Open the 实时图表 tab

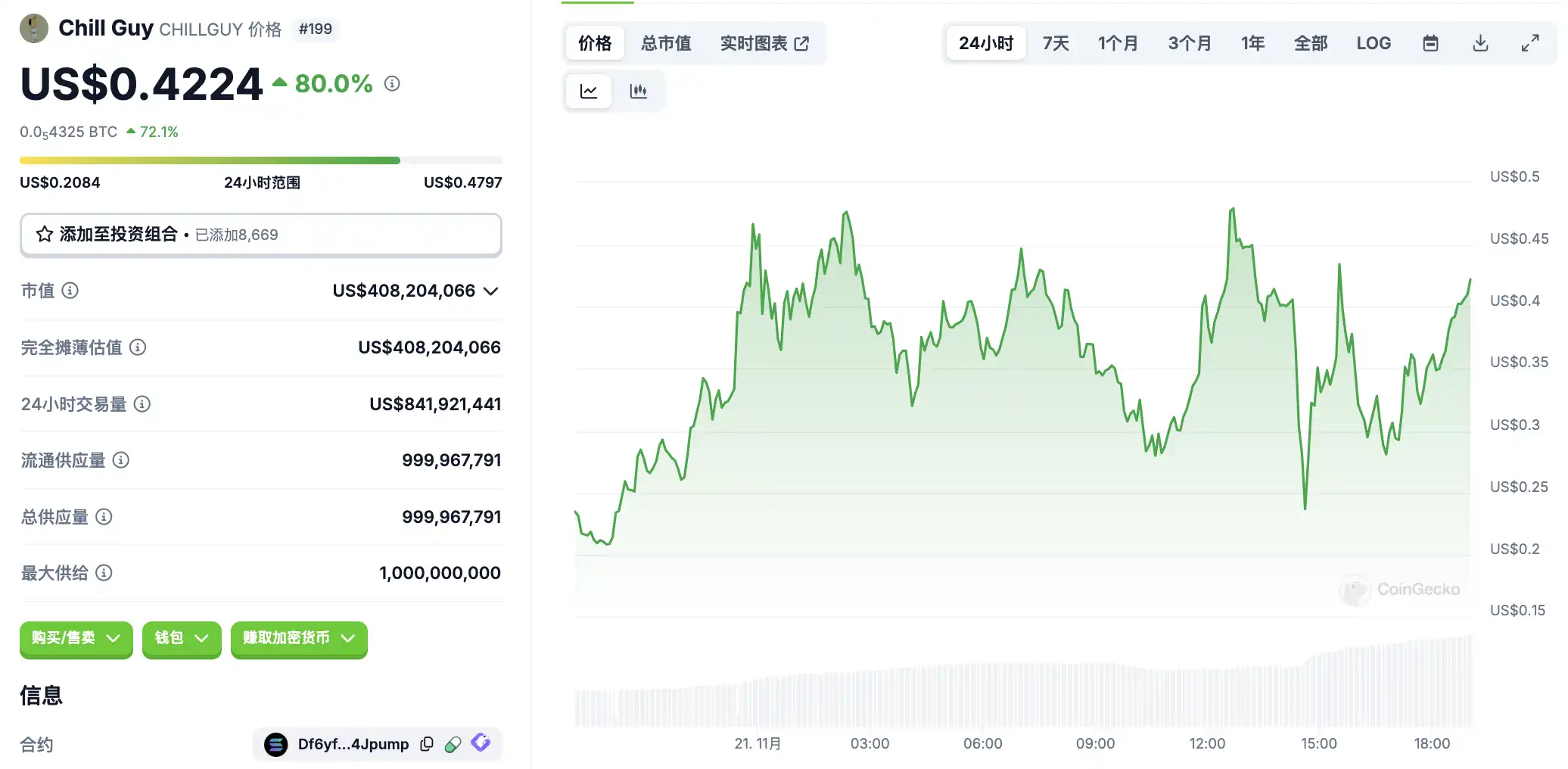764,43
